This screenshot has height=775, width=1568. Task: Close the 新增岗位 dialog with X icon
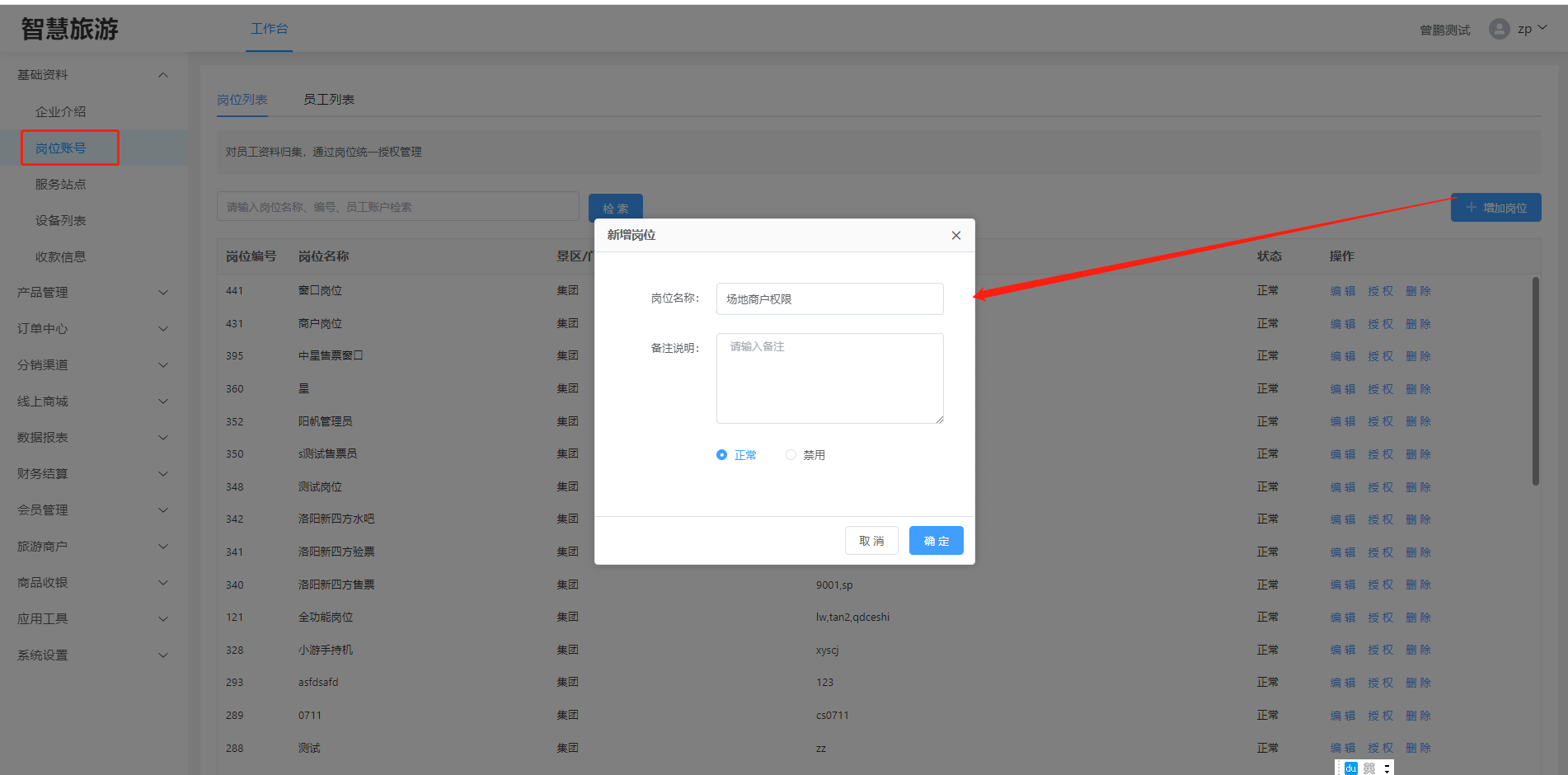[955, 236]
